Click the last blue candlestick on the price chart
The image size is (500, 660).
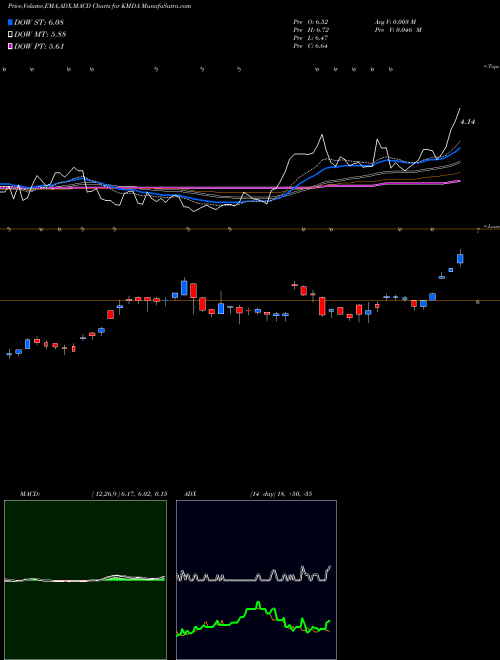tap(460, 258)
